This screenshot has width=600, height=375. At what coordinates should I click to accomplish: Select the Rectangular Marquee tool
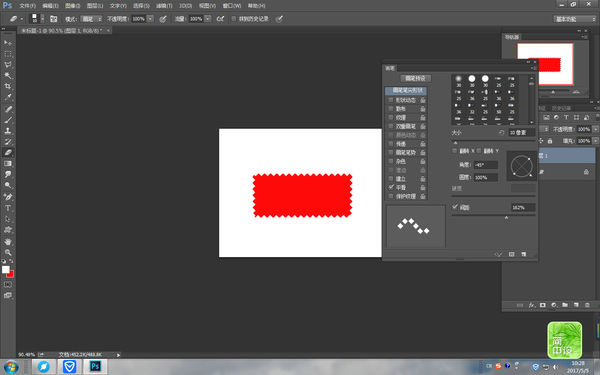(x=8, y=54)
